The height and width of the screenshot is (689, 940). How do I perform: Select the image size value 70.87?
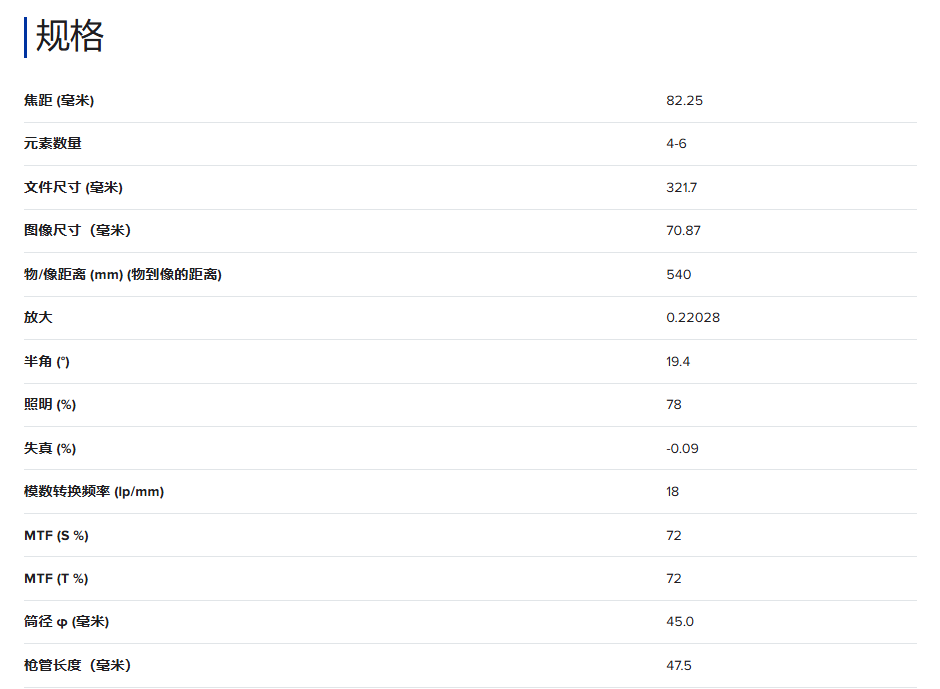pos(683,231)
